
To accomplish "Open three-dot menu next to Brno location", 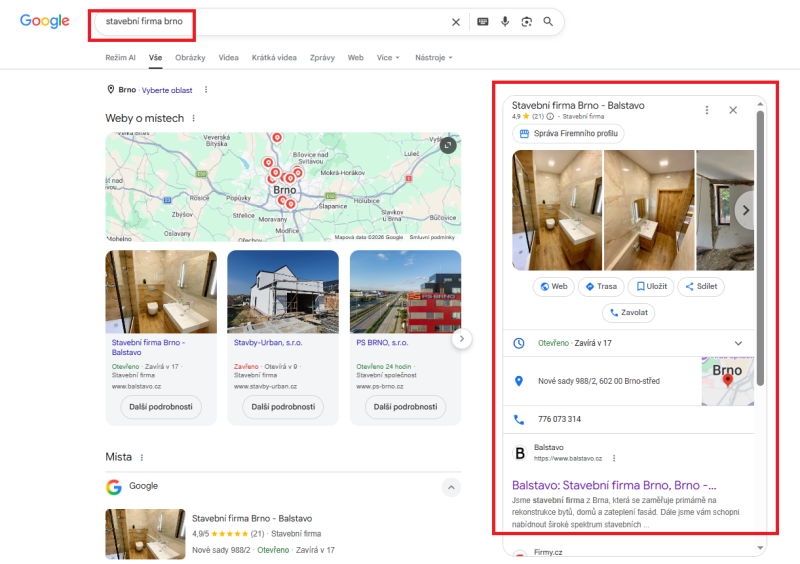I will click(x=206, y=90).
